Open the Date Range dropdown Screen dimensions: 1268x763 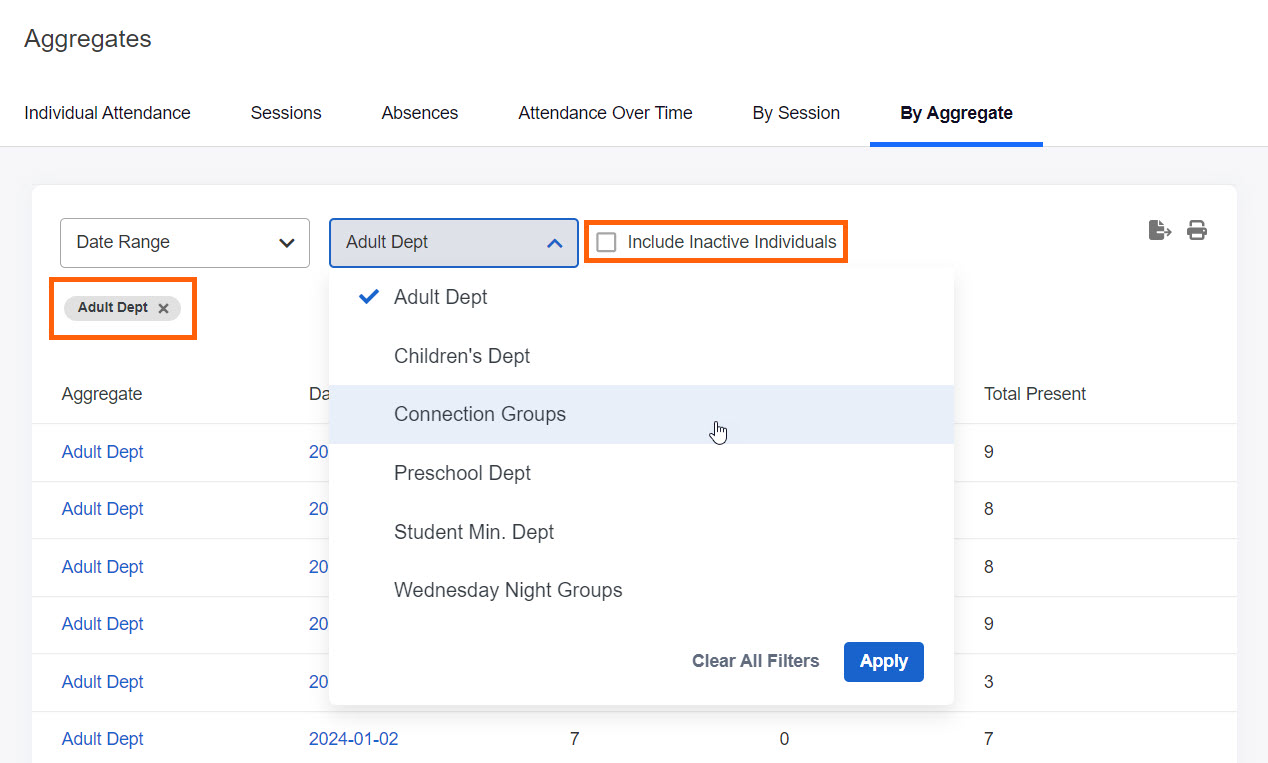(x=185, y=243)
